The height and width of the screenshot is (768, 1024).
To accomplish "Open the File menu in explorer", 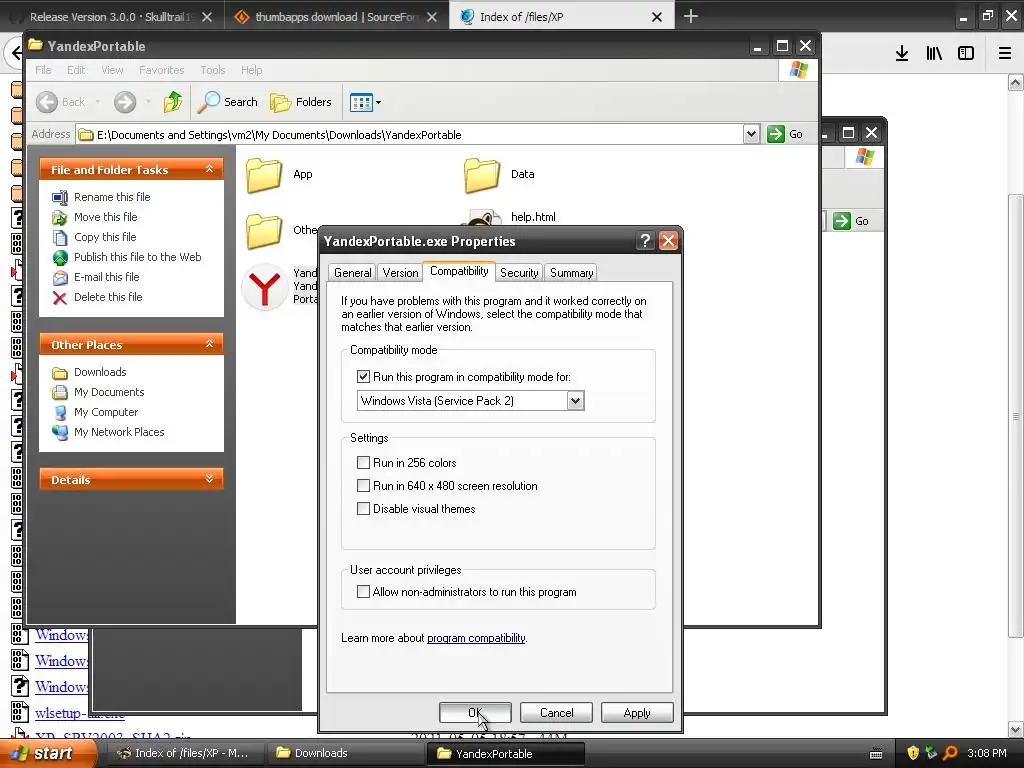I will coord(43,70).
